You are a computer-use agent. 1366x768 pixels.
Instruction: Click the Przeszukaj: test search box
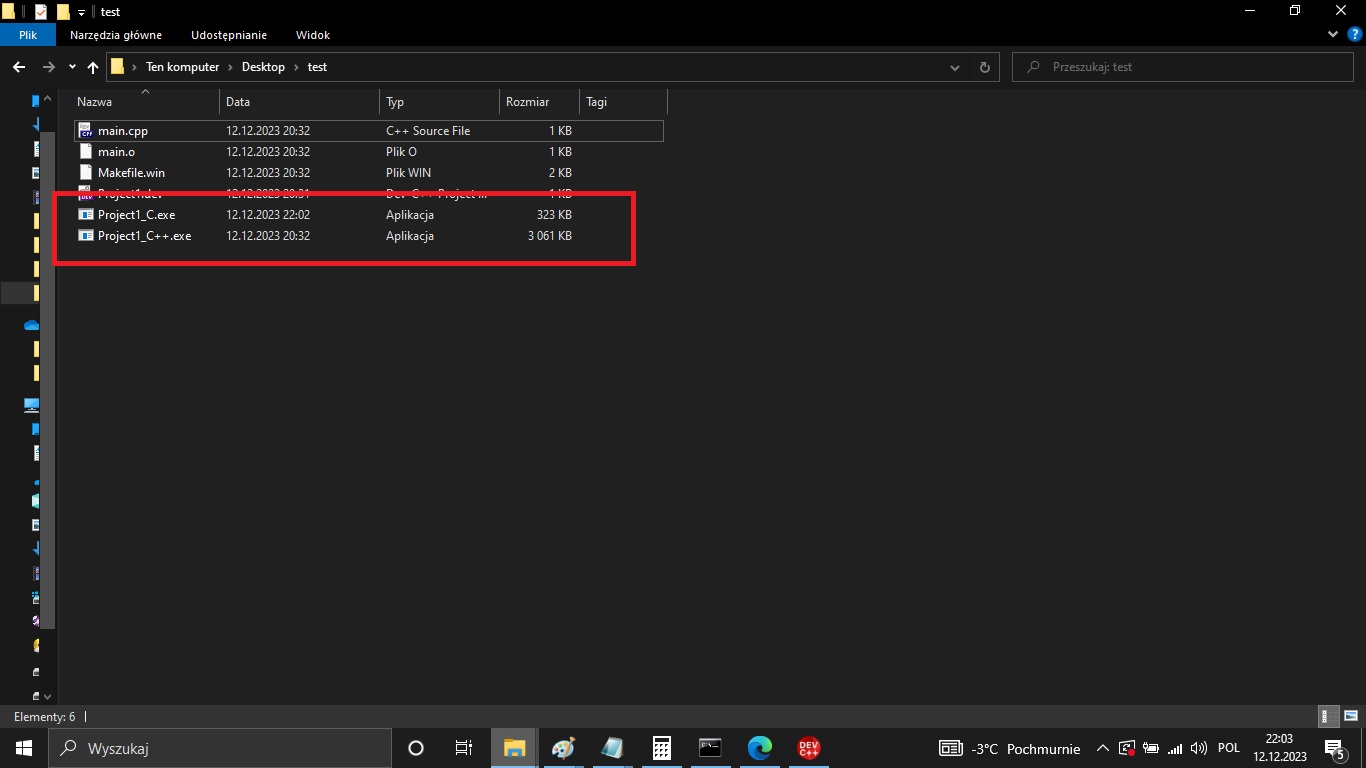pos(1185,67)
